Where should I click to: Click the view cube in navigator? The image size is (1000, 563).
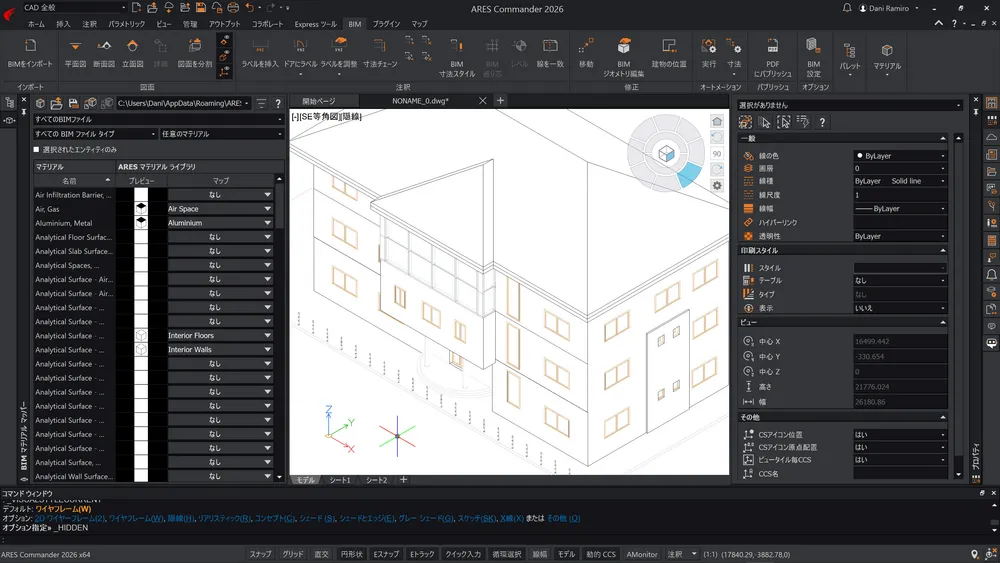click(x=666, y=154)
